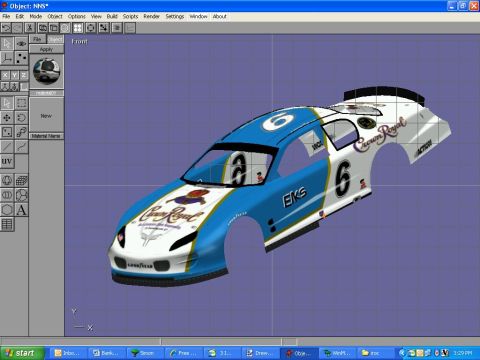
Task: Select the uniform scale tool
Action: (21, 132)
